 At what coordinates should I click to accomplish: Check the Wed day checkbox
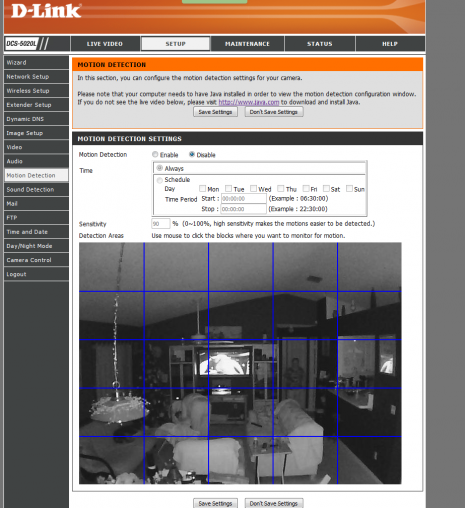click(x=253, y=189)
